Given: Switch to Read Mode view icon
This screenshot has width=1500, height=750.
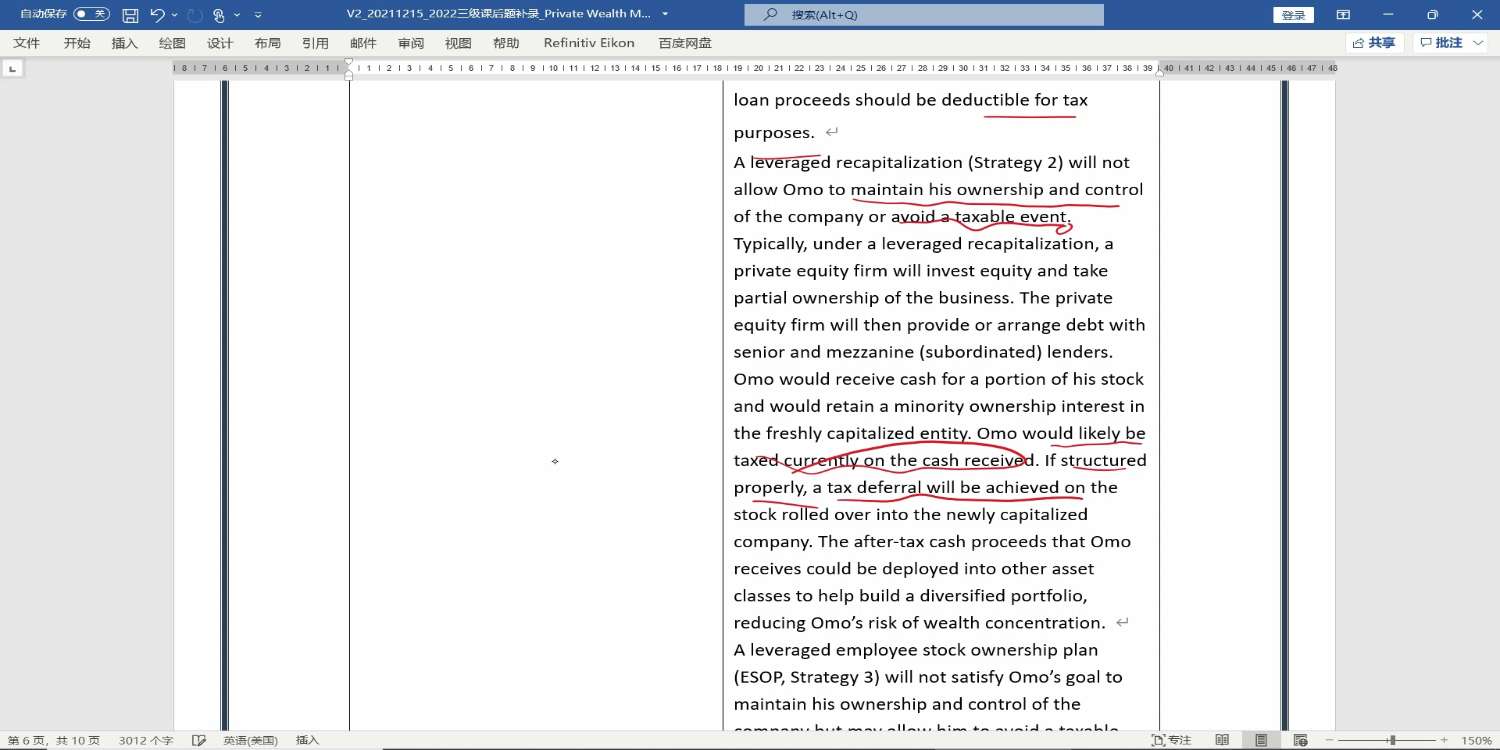Looking at the screenshot, I should pyautogui.click(x=1222, y=740).
